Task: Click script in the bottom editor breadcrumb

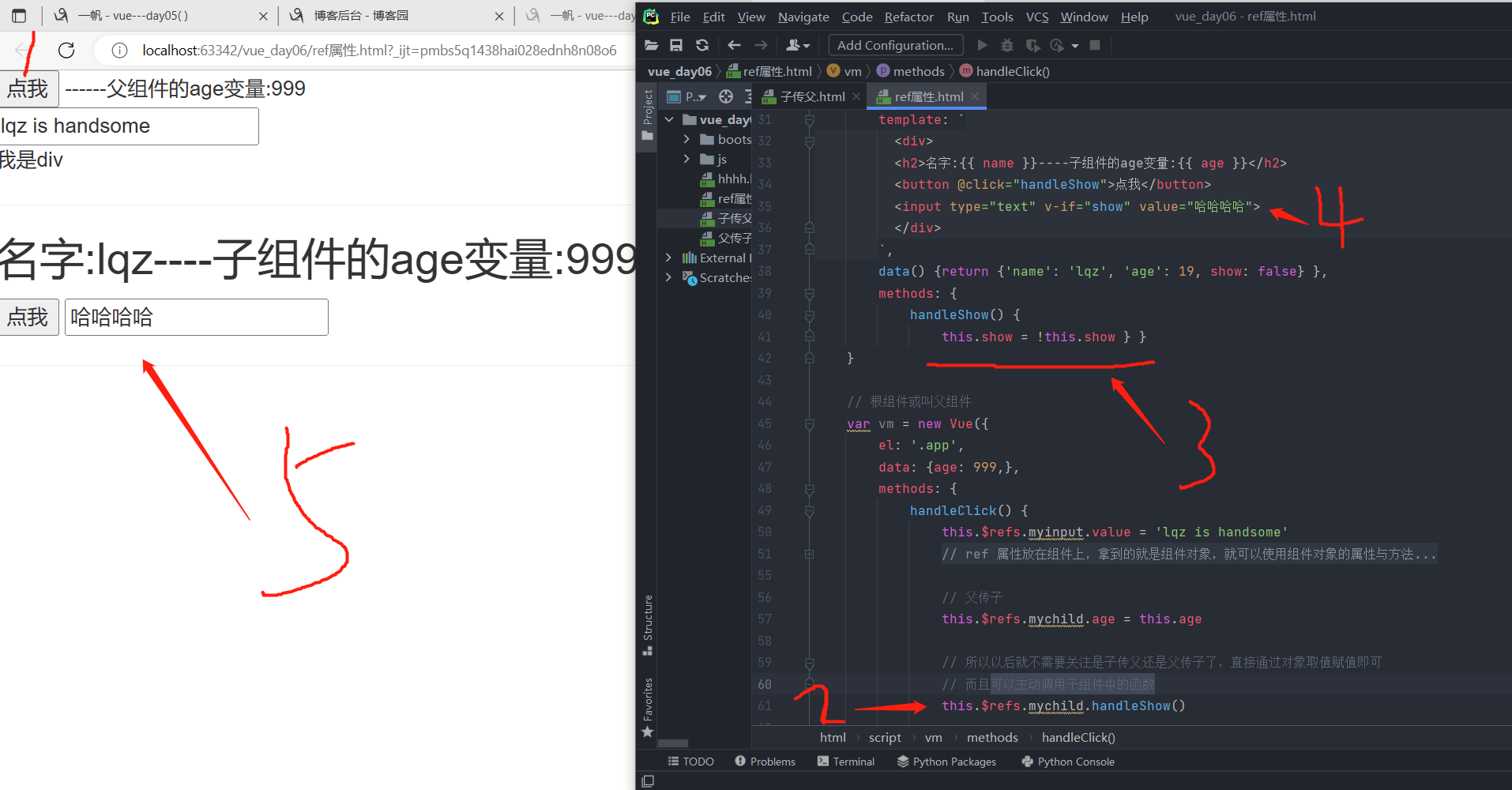Action: (885, 737)
